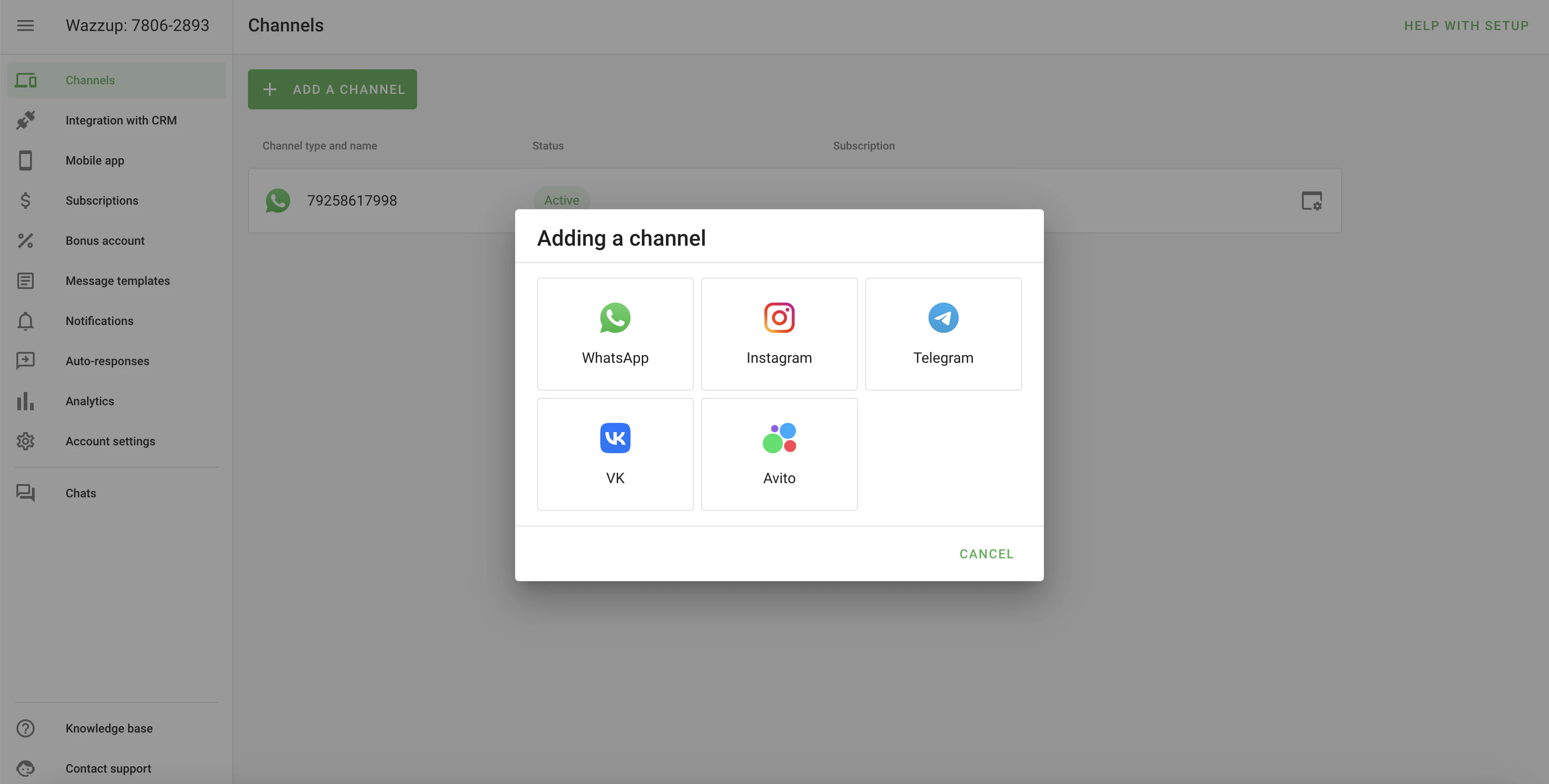1549x784 pixels.
Task: Open the Chats section
Action: [81, 492]
